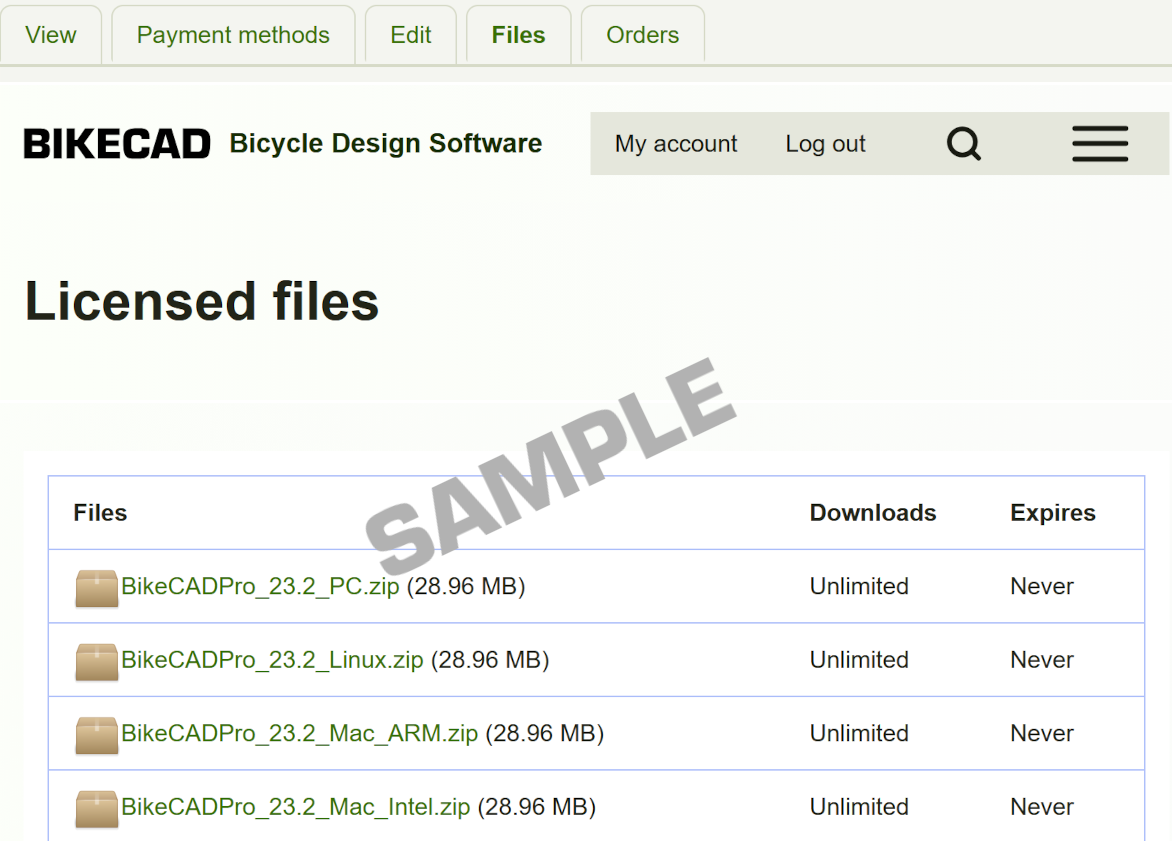Click Unlimited in the Mac_Intel.zip row
Image resolution: width=1172 pixels, height=841 pixels.
point(860,807)
